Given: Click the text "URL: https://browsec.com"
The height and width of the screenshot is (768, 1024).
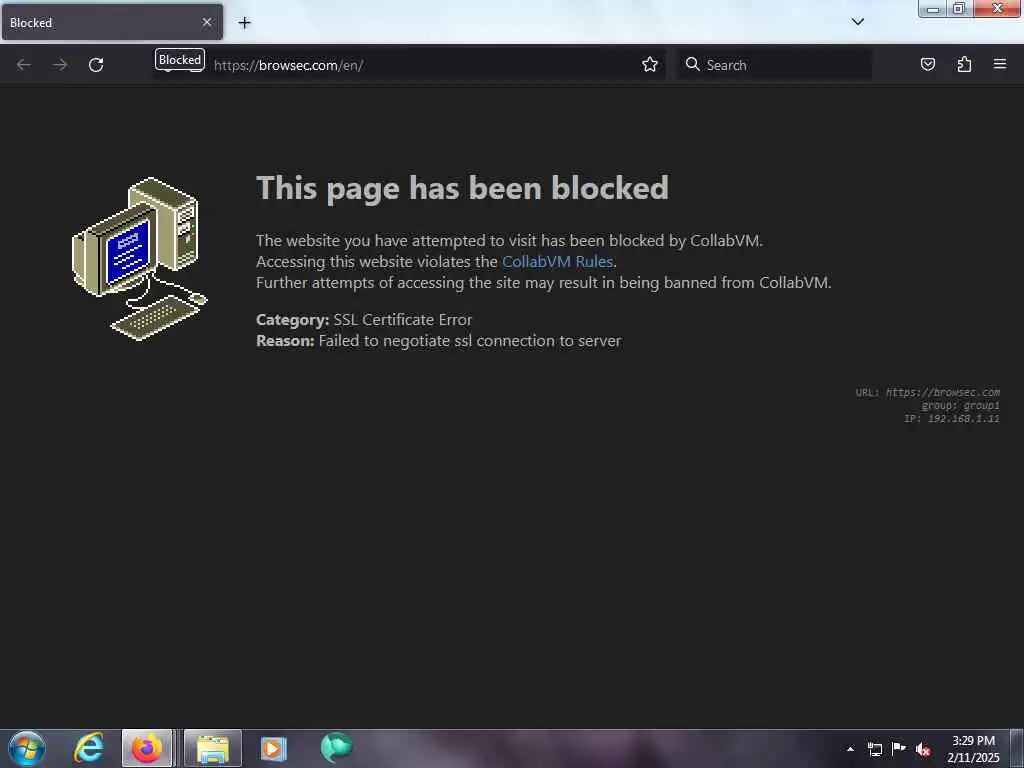Looking at the screenshot, I should (x=927, y=392).
